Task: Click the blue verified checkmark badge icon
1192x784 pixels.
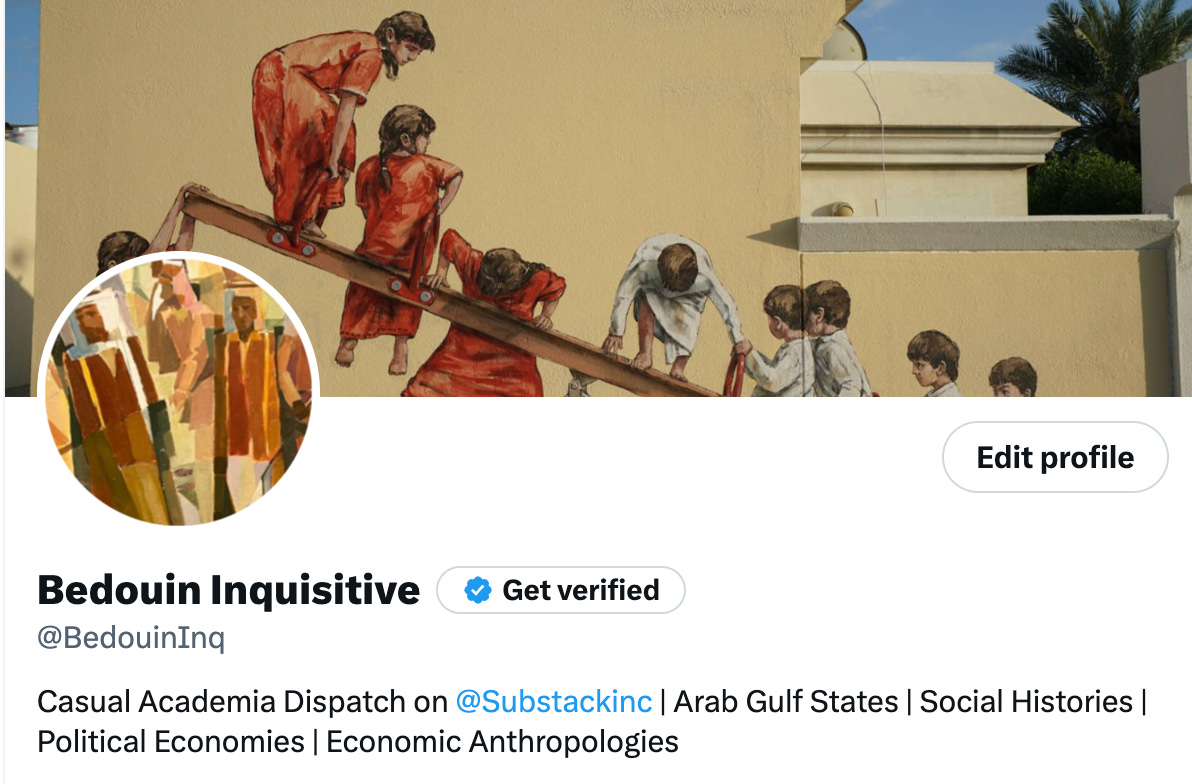Action: tap(477, 590)
